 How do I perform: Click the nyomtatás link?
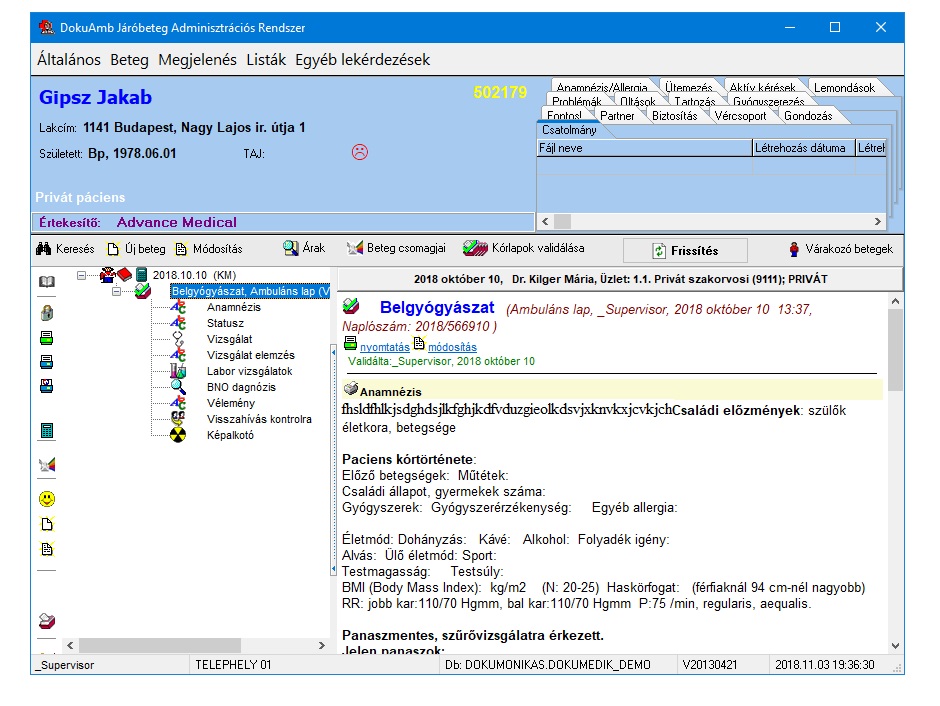point(385,347)
